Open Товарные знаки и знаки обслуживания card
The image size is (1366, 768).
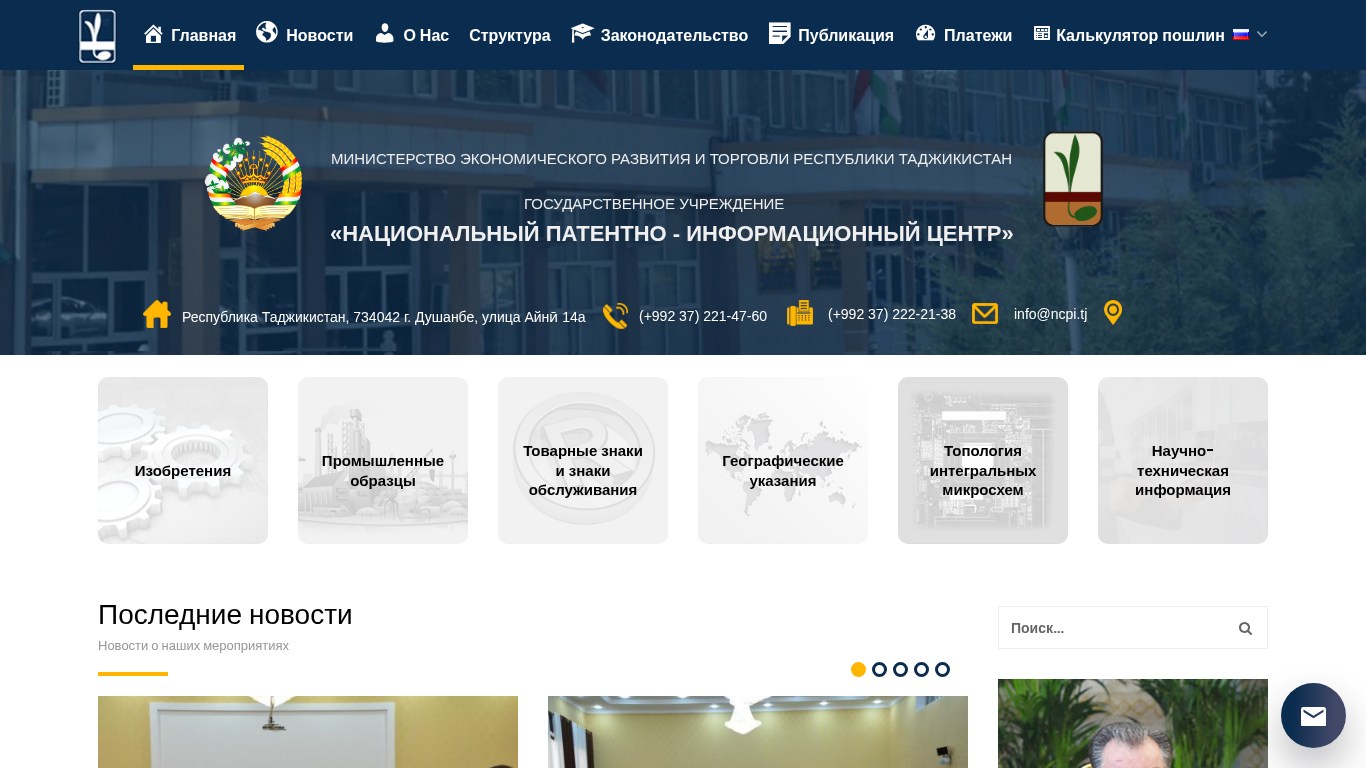coord(583,460)
